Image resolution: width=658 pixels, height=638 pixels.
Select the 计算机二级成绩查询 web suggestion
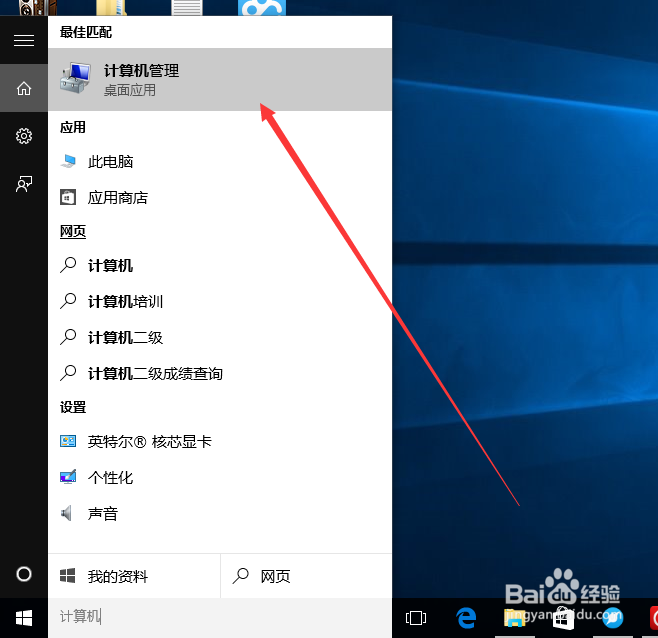tap(220, 373)
